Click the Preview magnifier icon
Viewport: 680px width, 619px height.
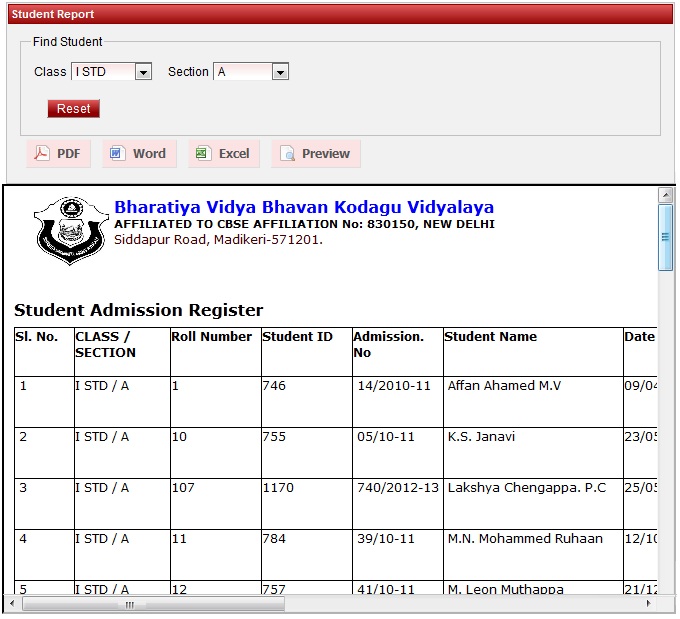point(287,154)
